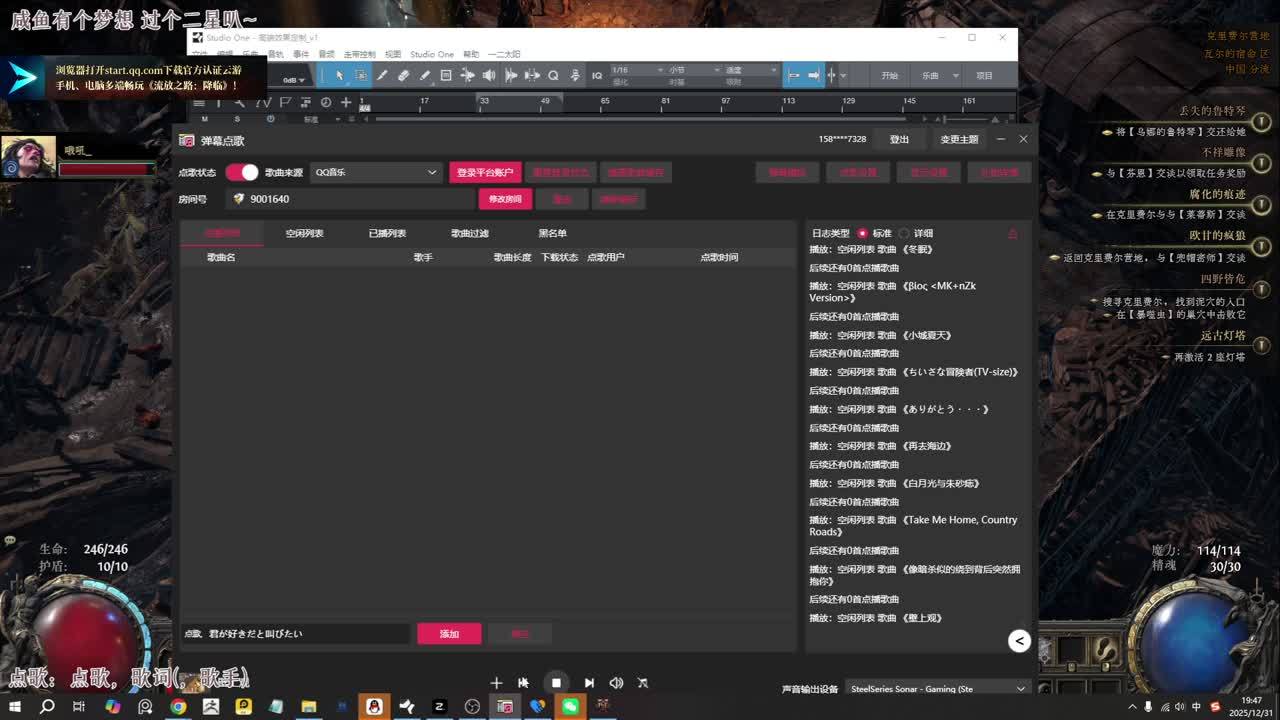Open the 1/16 quantize dropdown in Studio One

(636, 70)
